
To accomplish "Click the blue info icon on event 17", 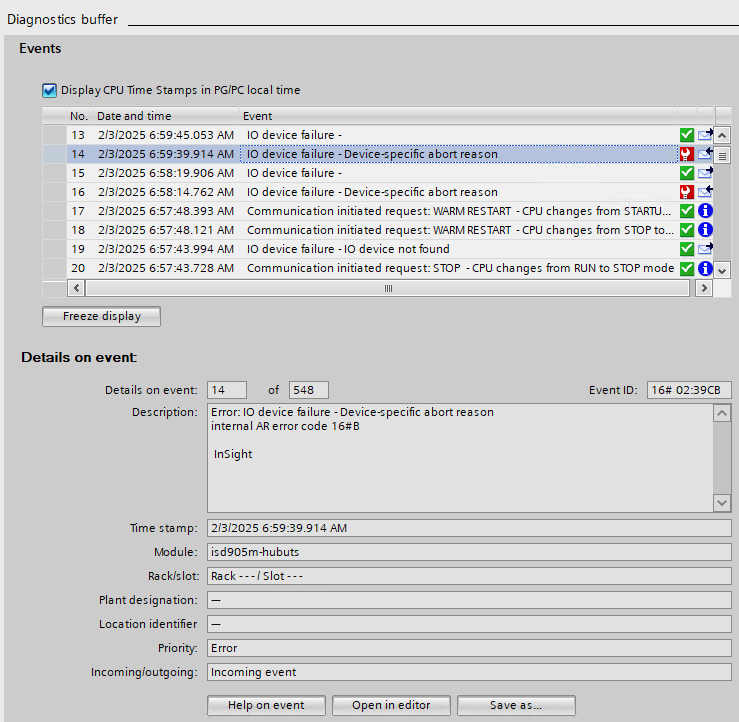I will point(705,211).
